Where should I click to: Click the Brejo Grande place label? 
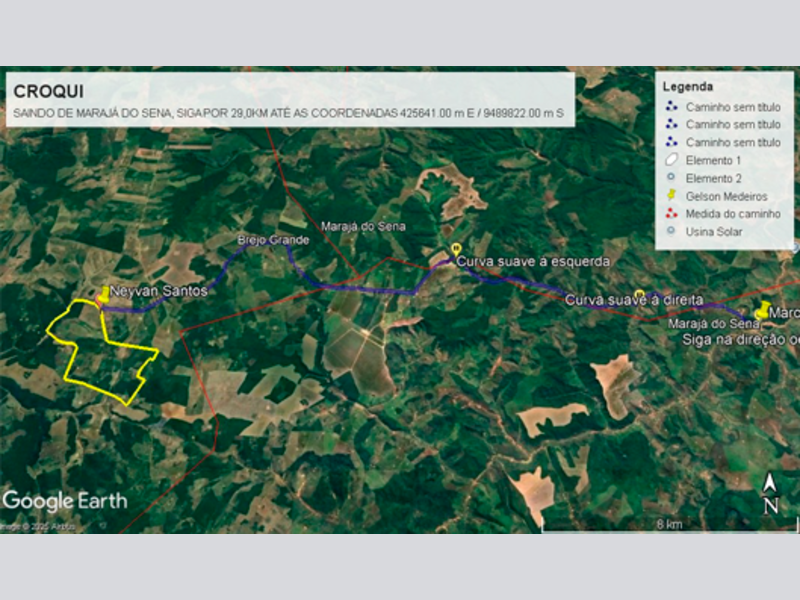pos(266,241)
